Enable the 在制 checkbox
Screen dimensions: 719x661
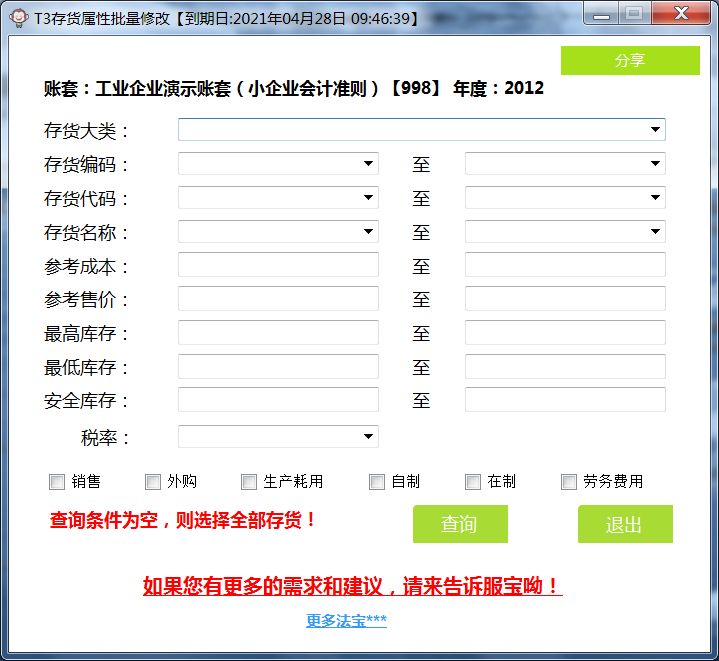pos(473,482)
